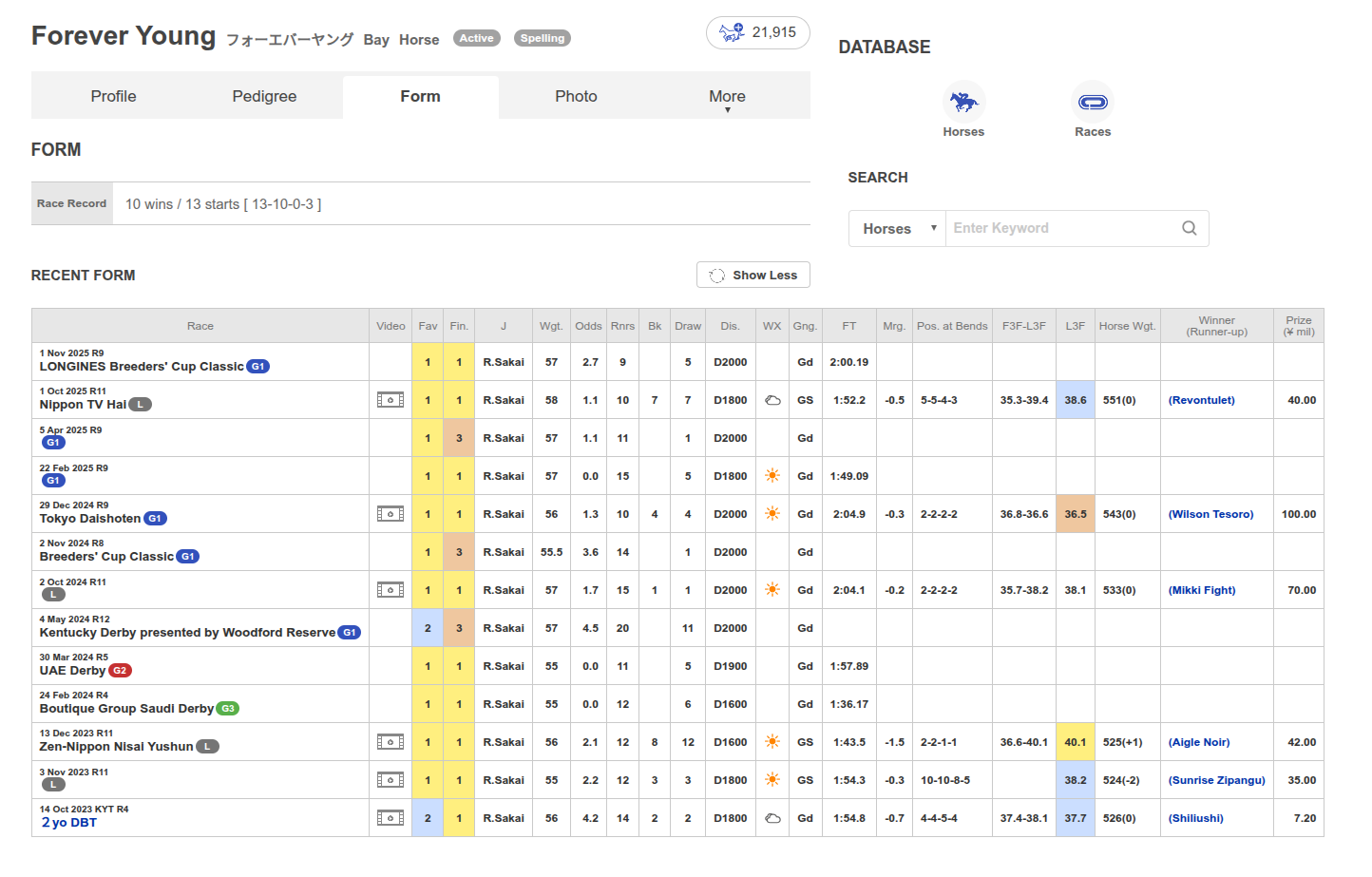This screenshot has width=1372, height=877.
Task: Click the search magnifier icon
Action: [1189, 228]
